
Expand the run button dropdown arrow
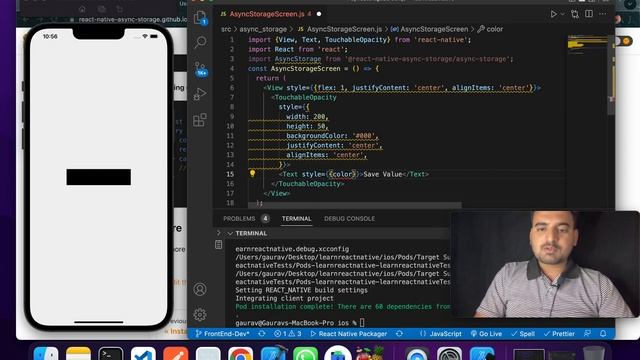coord(562,14)
